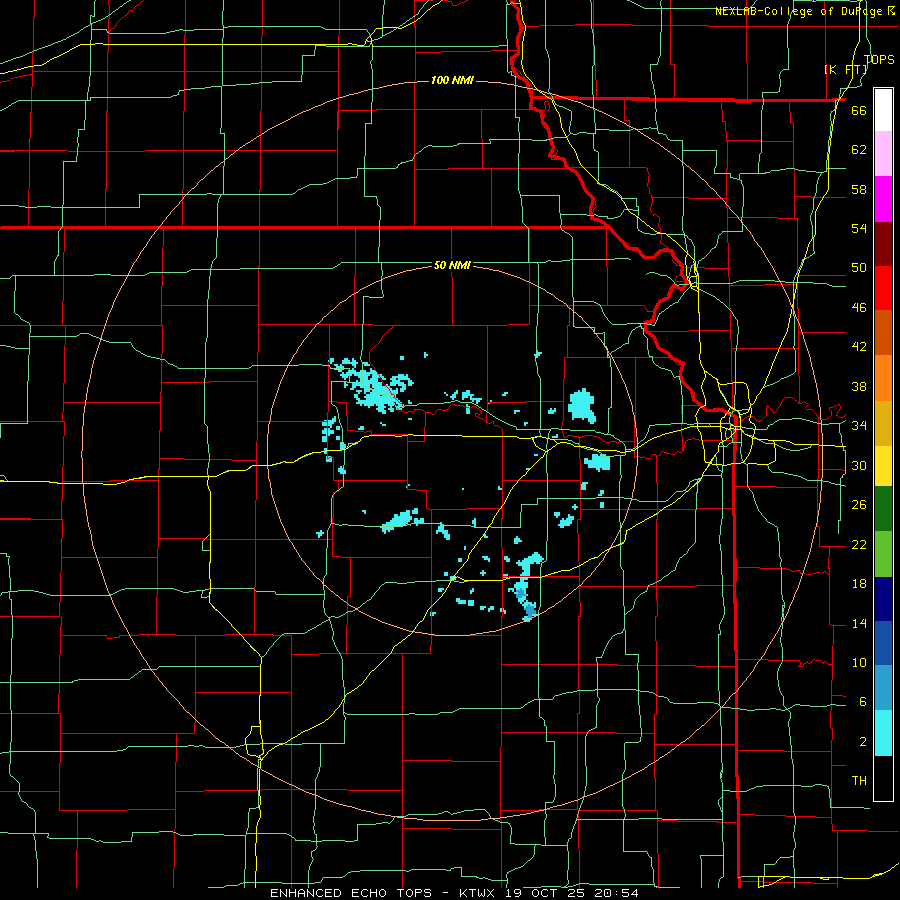
Task: Click the black TH legend swatch
Action: 883,778
